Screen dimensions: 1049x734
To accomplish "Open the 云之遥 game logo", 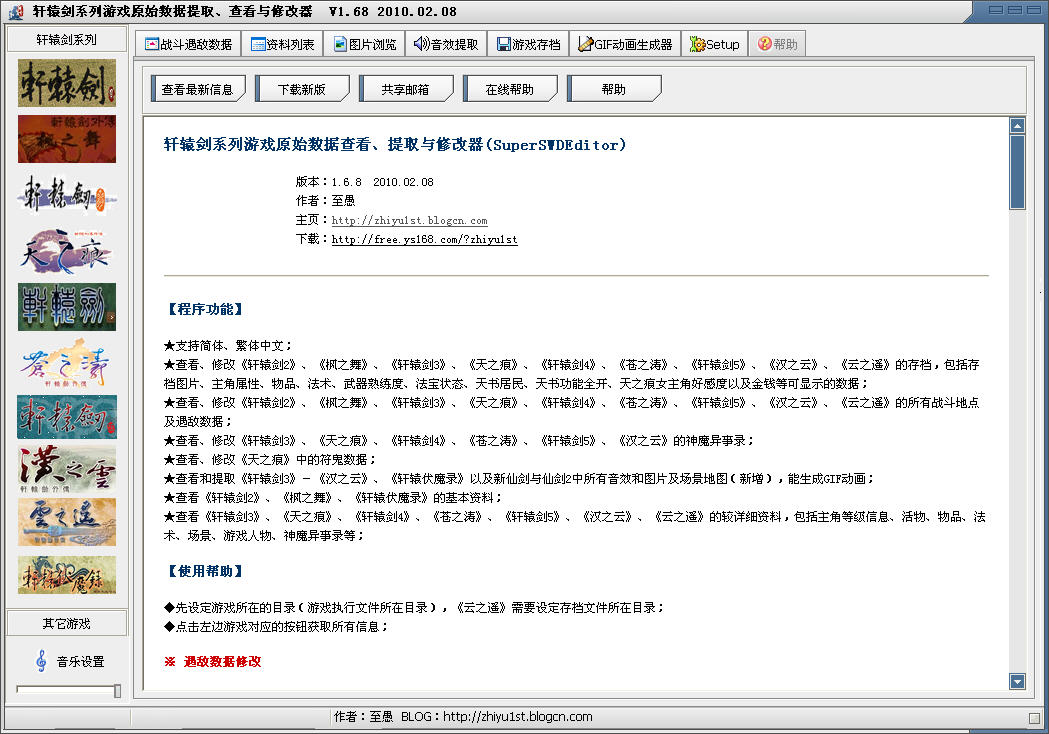I will pos(67,522).
